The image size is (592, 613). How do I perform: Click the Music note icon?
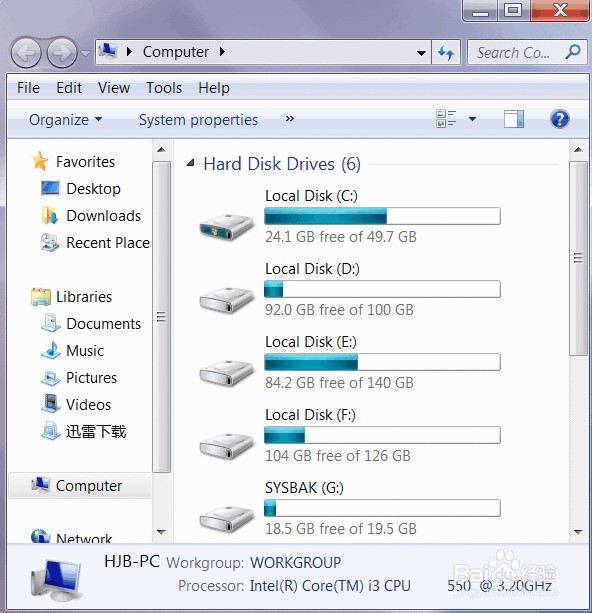51,350
